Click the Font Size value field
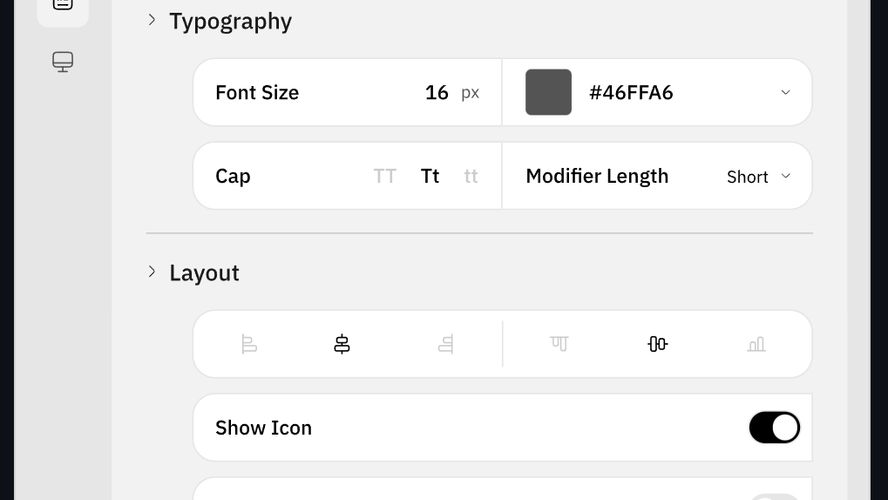The width and height of the screenshot is (888, 500). (x=436, y=92)
